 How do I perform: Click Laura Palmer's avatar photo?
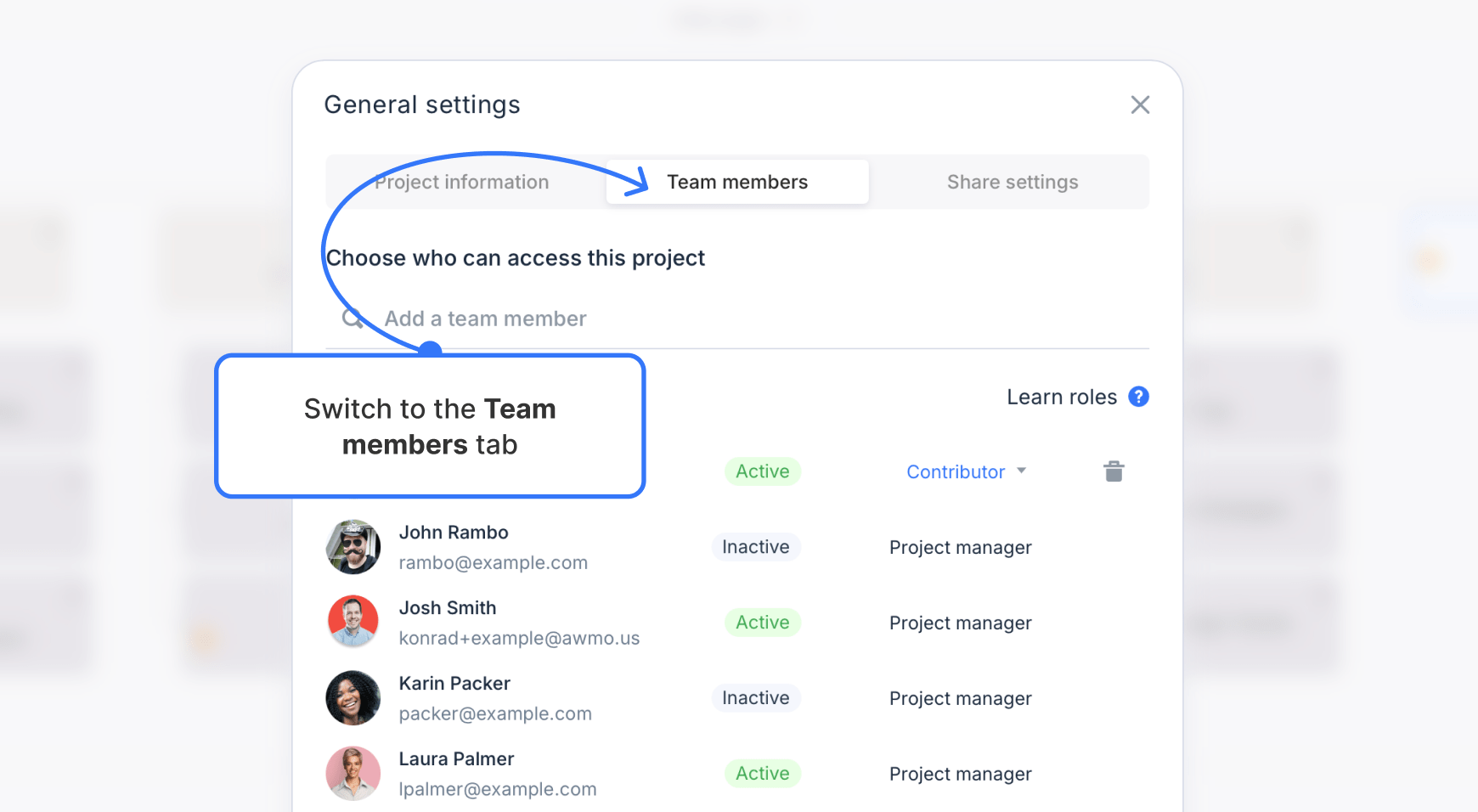coord(353,773)
